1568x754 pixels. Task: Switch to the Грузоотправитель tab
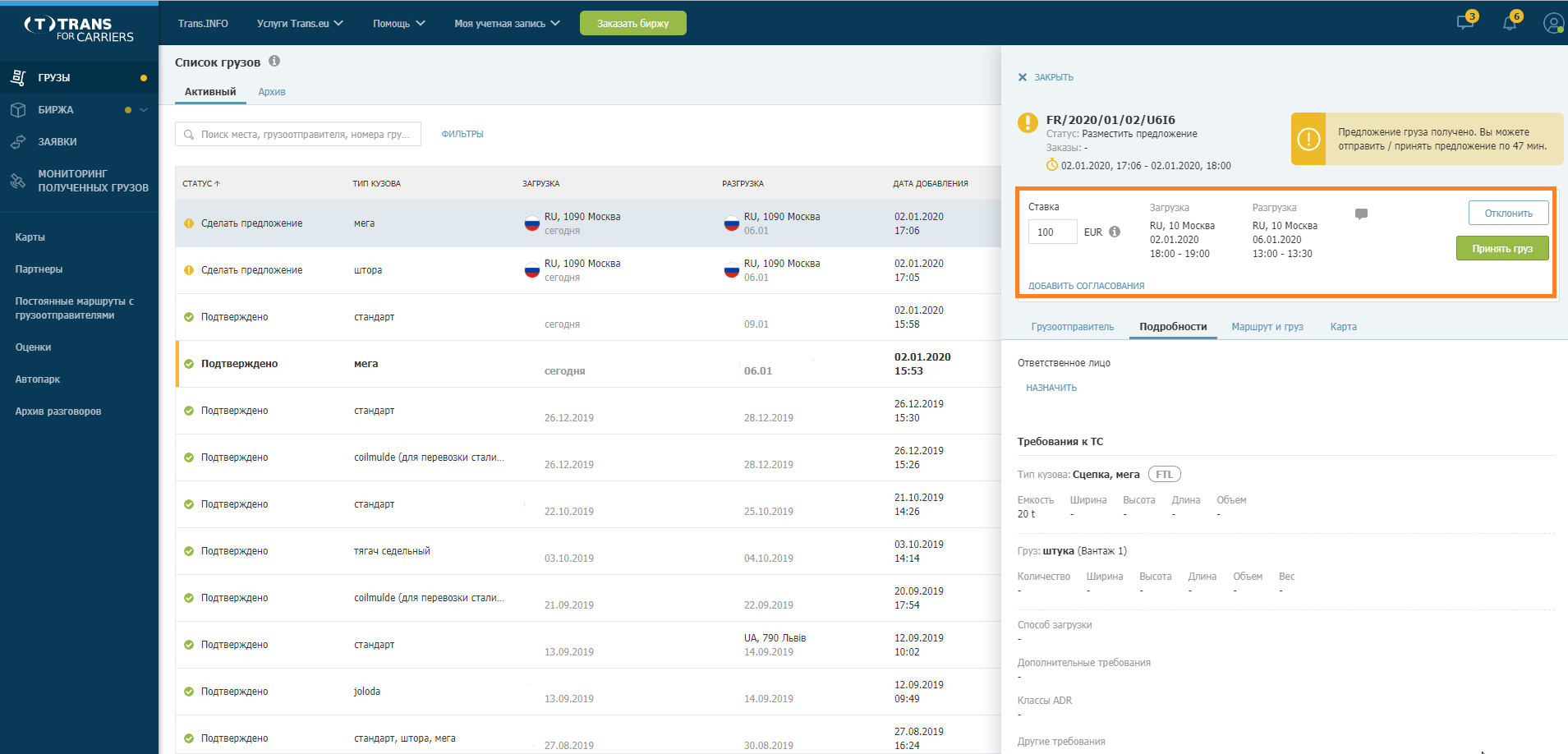(x=1073, y=327)
